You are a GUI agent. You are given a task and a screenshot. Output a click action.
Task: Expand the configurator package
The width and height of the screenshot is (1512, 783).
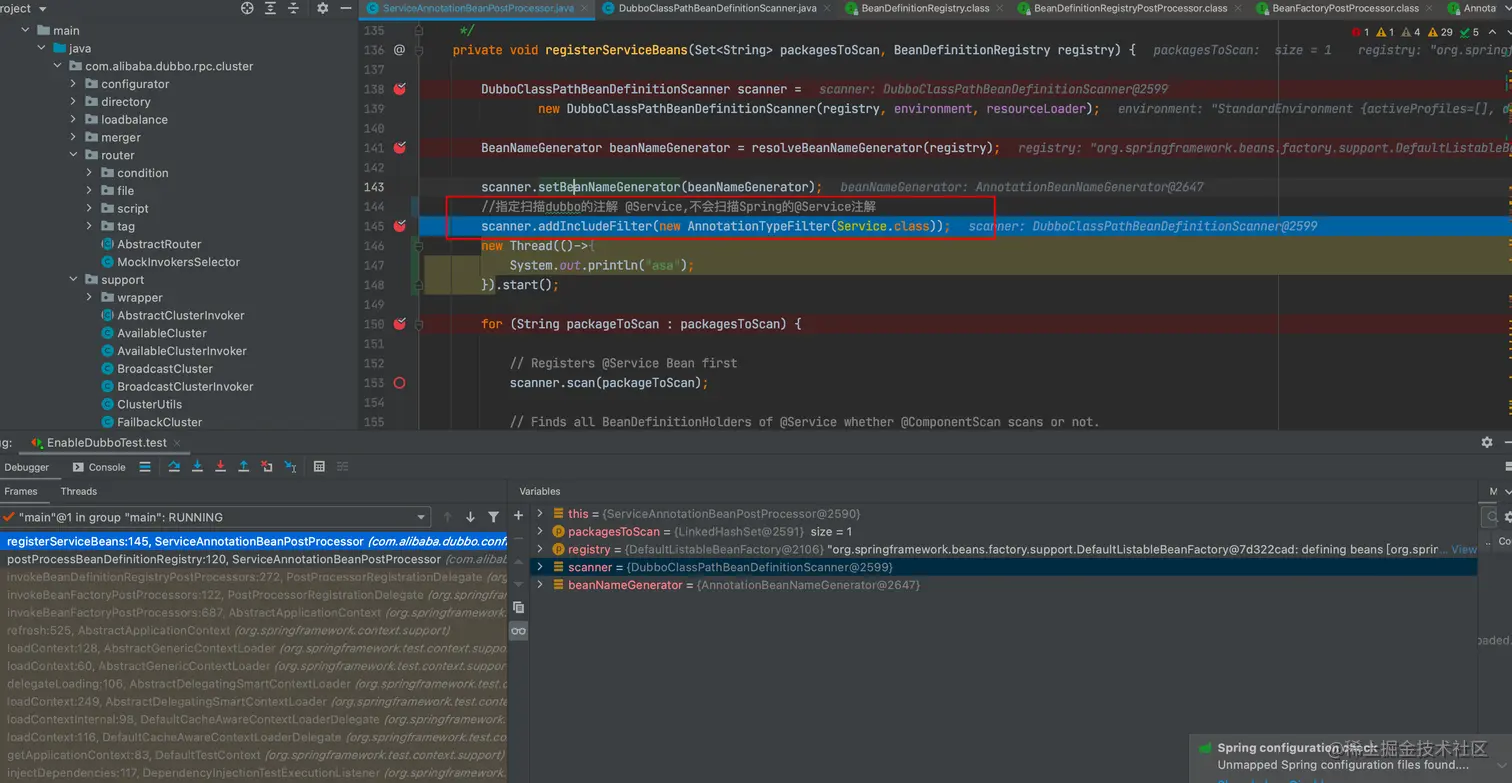coord(73,84)
